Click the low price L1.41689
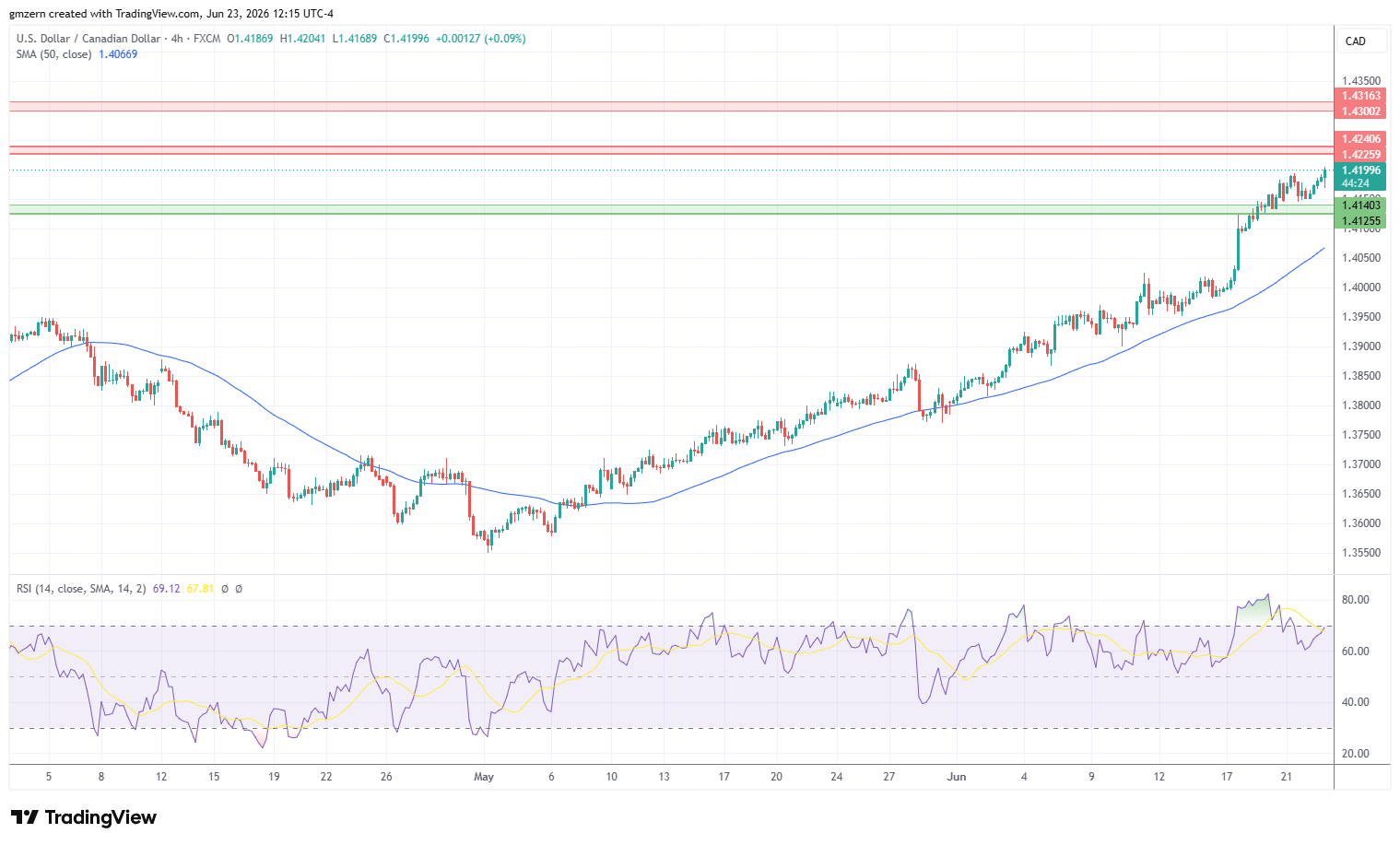Viewport: 1400px width, 845px height. [354, 39]
